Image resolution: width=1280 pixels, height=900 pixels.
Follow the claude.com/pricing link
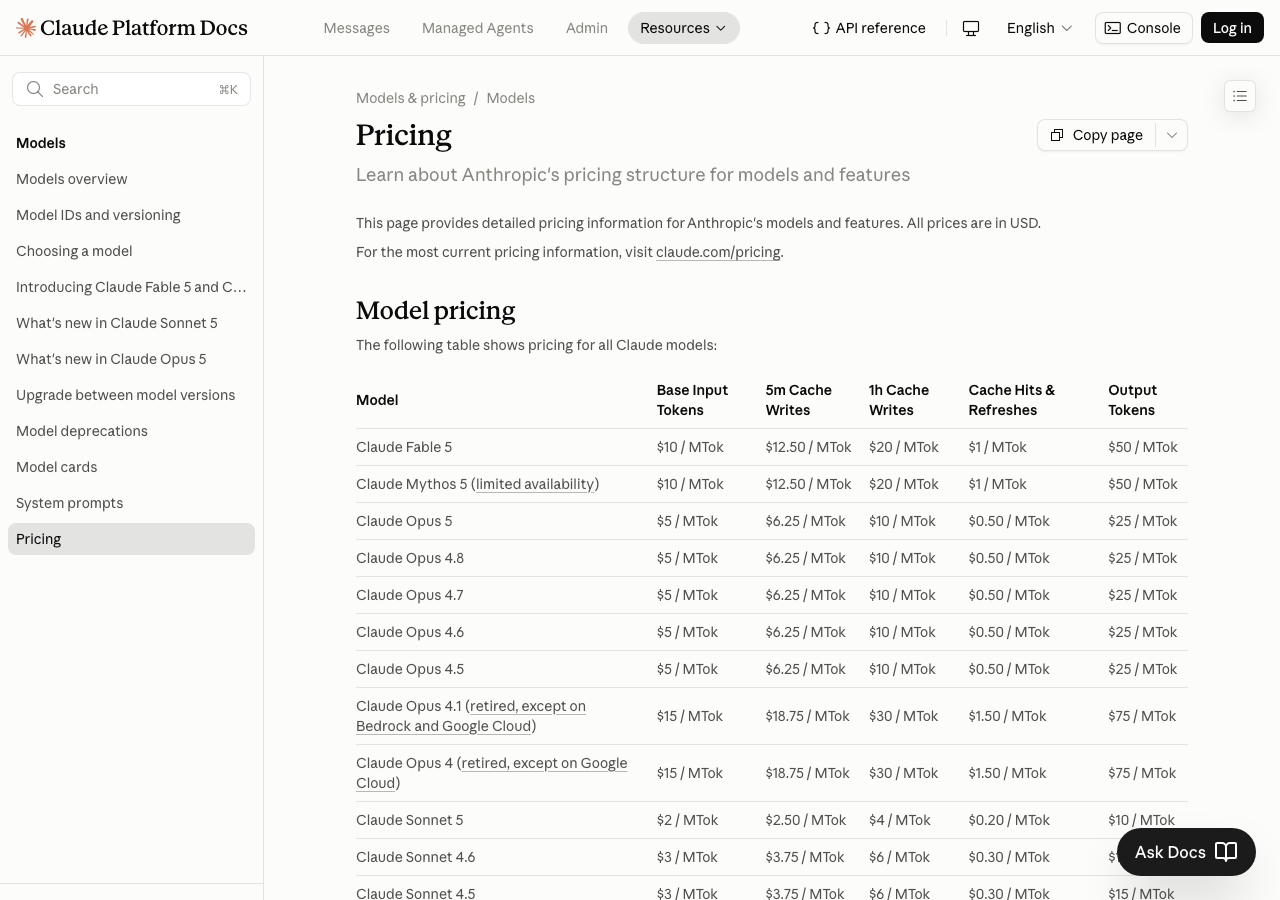[x=718, y=252]
